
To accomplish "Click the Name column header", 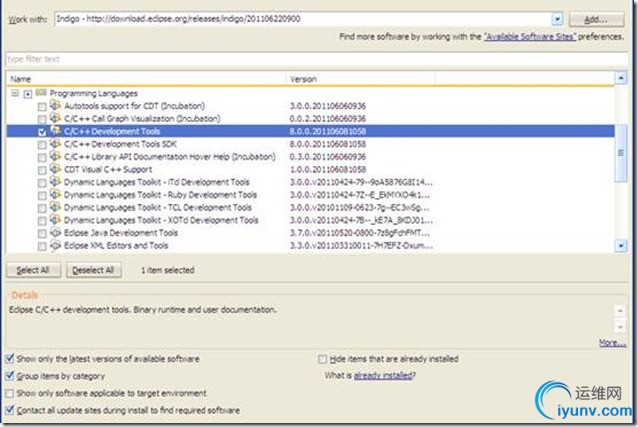I will pos(146,79).
